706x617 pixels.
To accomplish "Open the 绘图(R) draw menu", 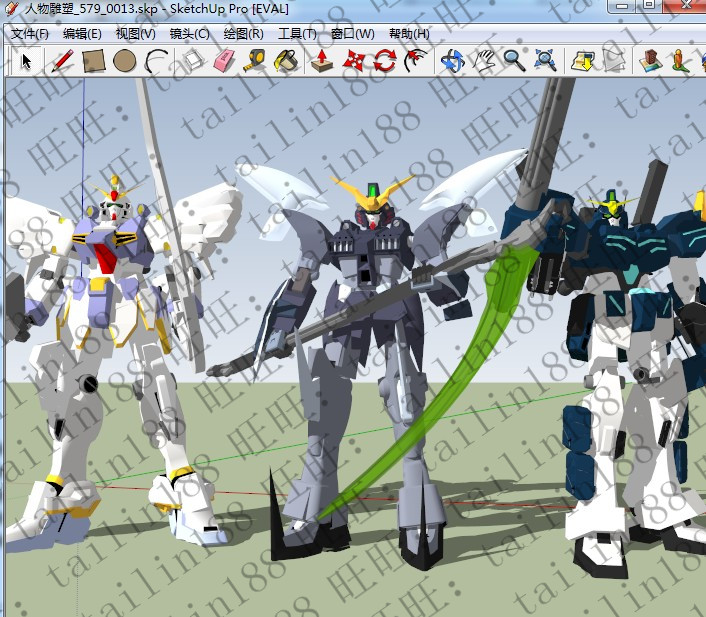I will point(244,34).
